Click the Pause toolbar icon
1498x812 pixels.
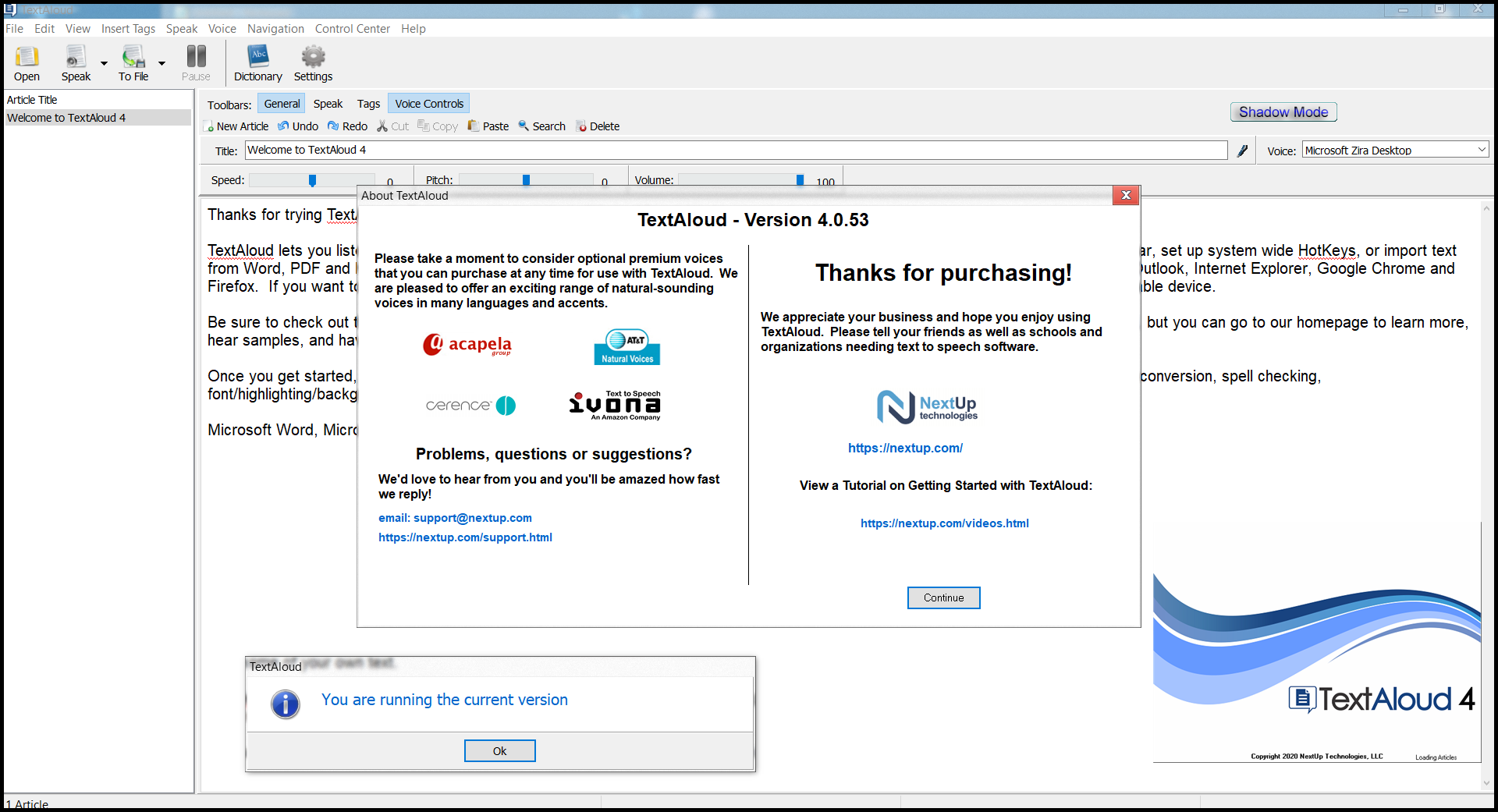coord(196,63)
